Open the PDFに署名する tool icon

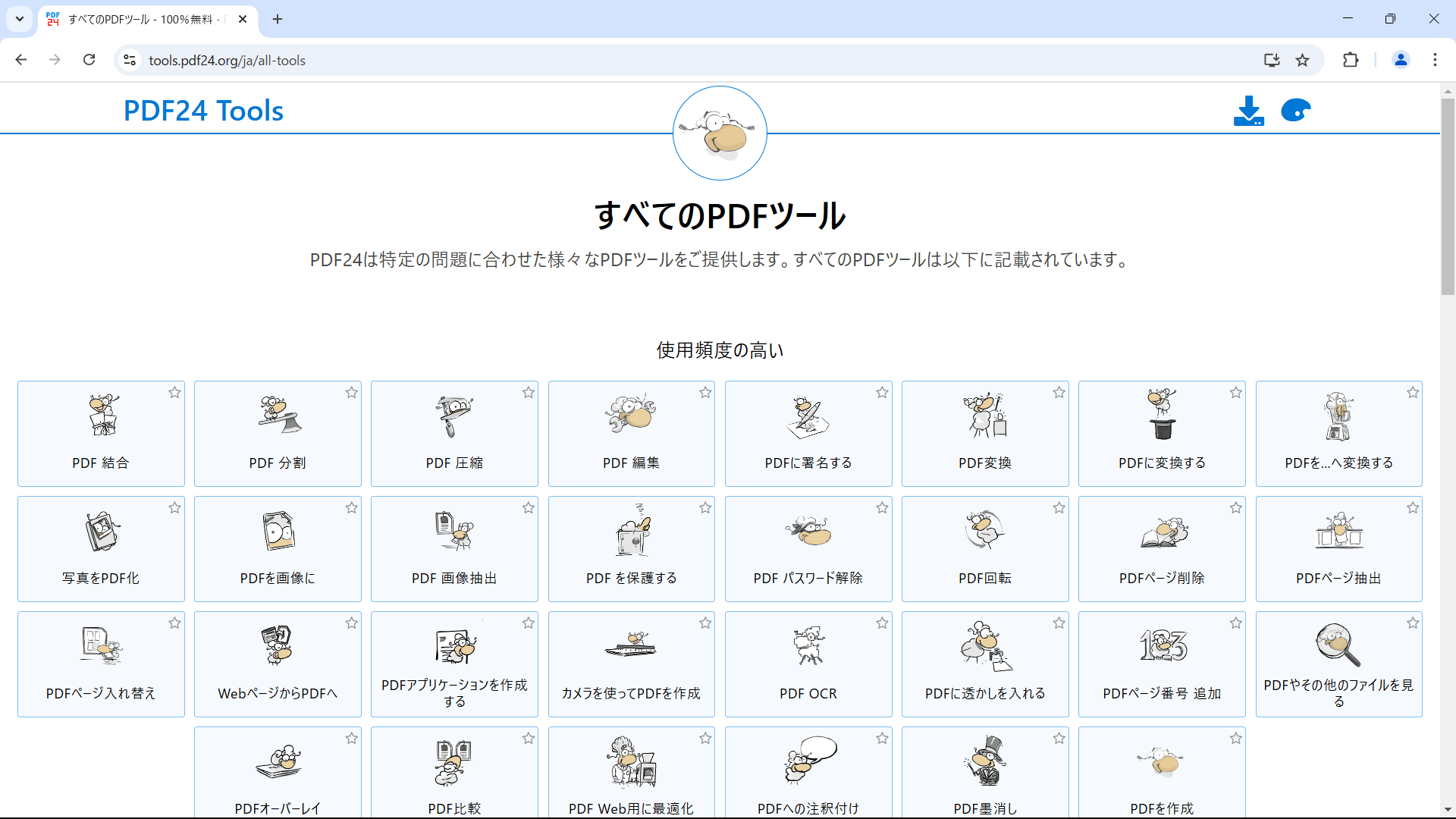tap(808, 416)
